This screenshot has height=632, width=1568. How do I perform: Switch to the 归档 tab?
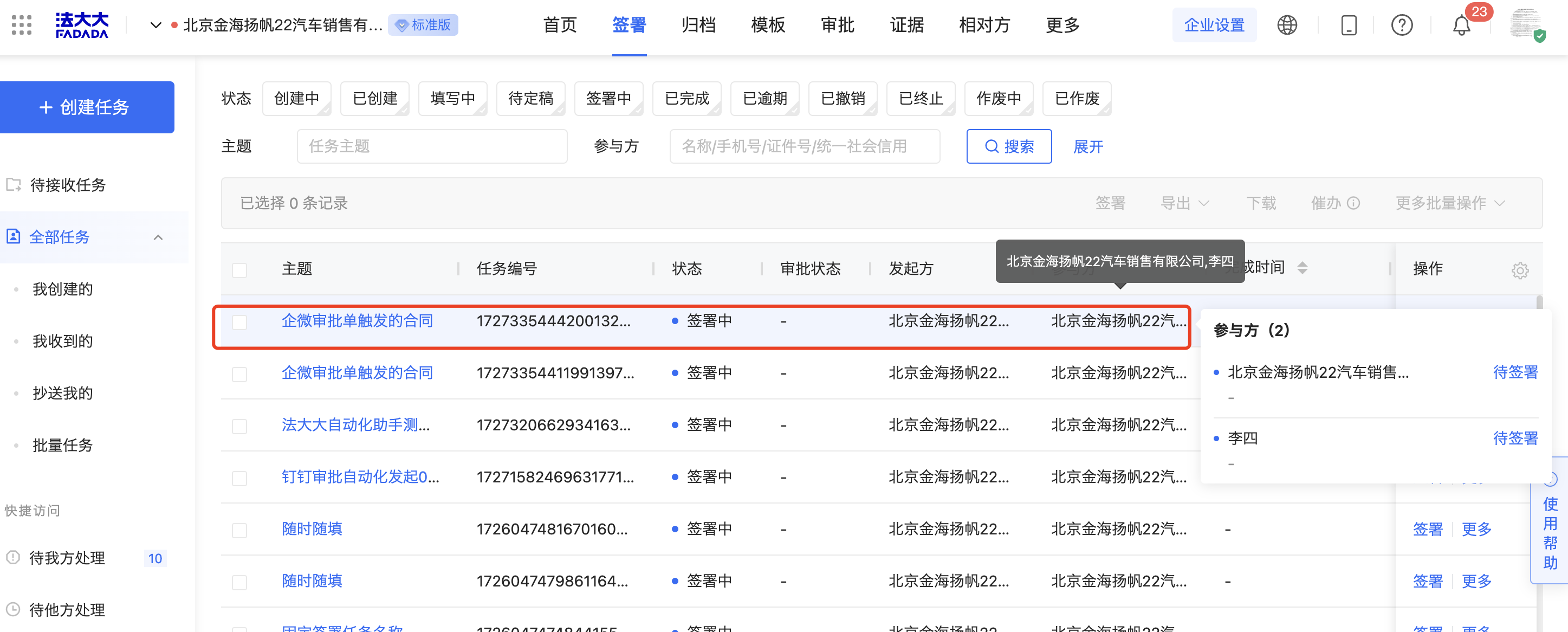[699, 25]
